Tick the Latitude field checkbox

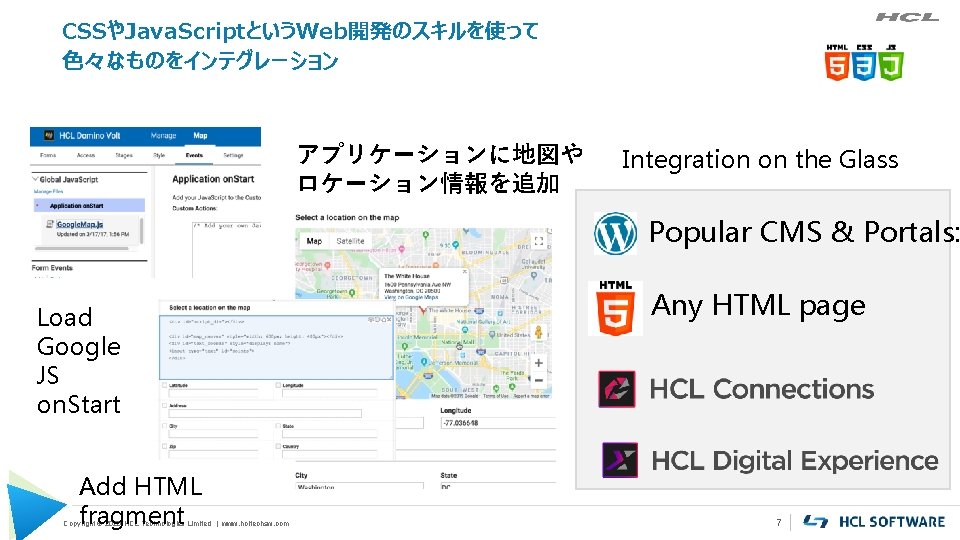[164, 385]
